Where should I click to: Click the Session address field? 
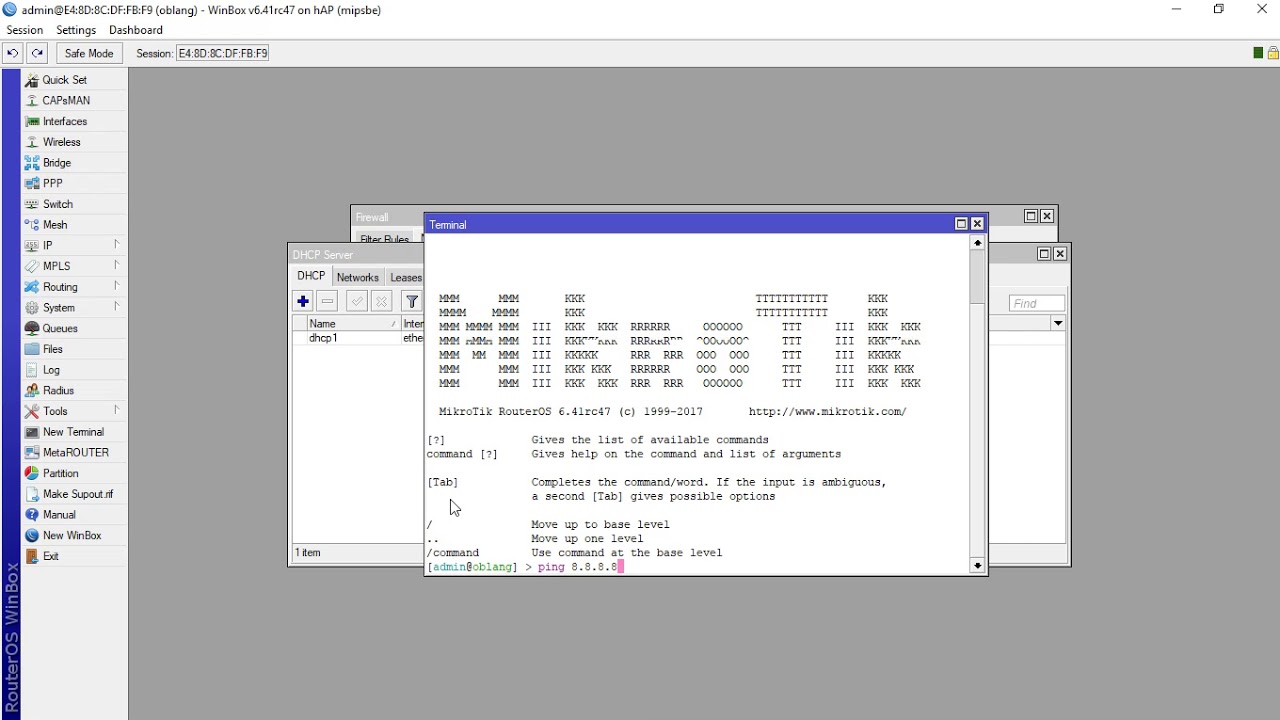click(x=223, y=53)
